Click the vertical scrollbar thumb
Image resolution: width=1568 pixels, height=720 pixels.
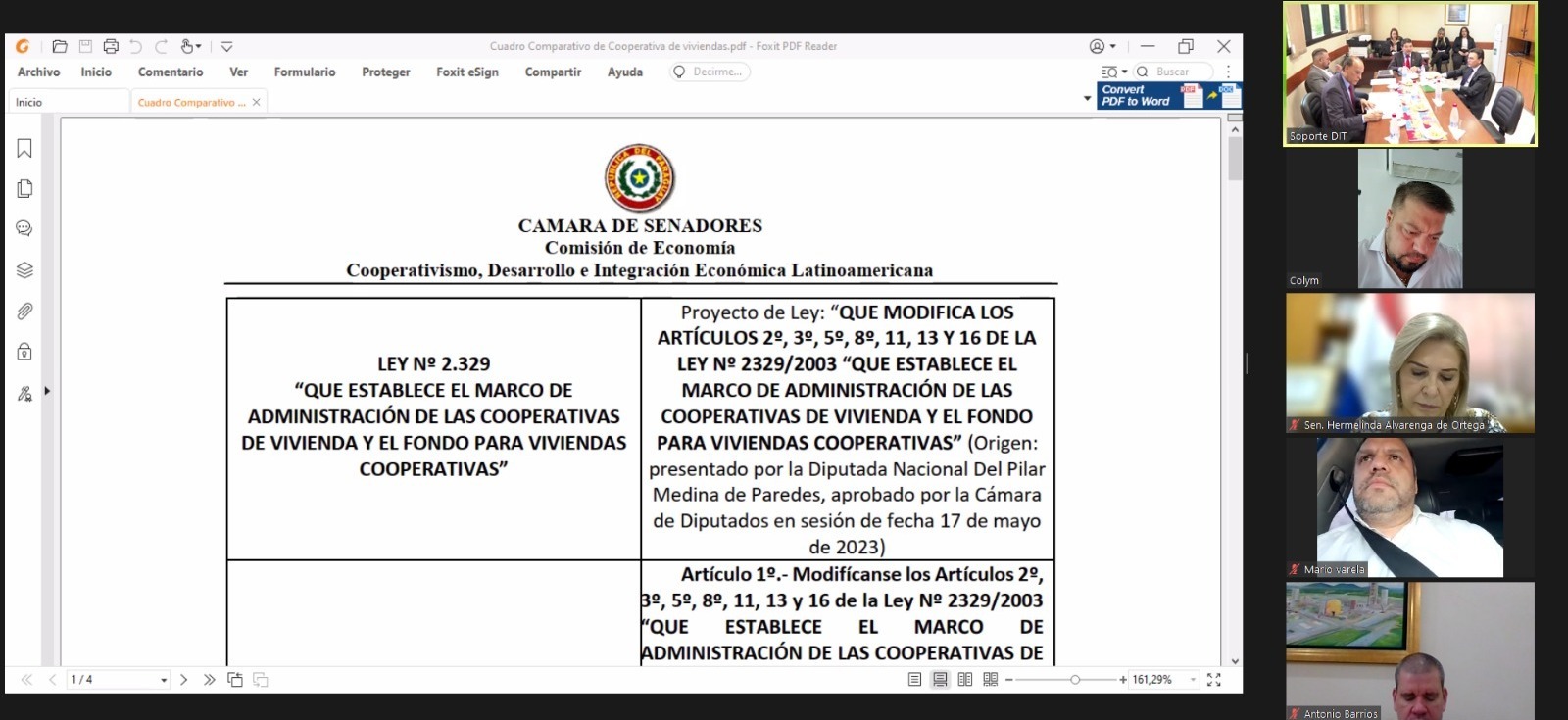(x=1235, y=157)
